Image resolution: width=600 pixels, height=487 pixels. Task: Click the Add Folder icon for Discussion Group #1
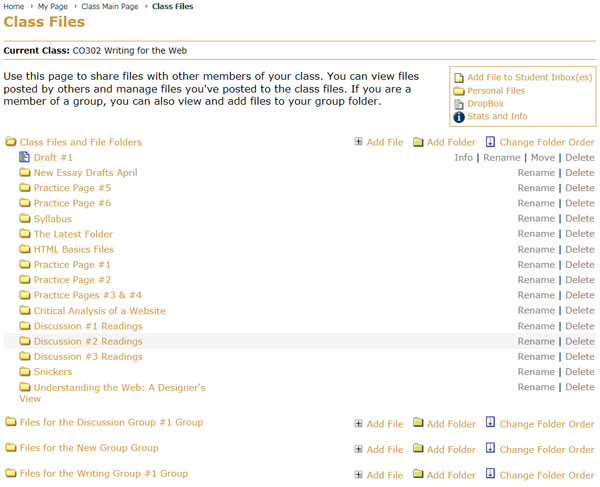[419, 423]
